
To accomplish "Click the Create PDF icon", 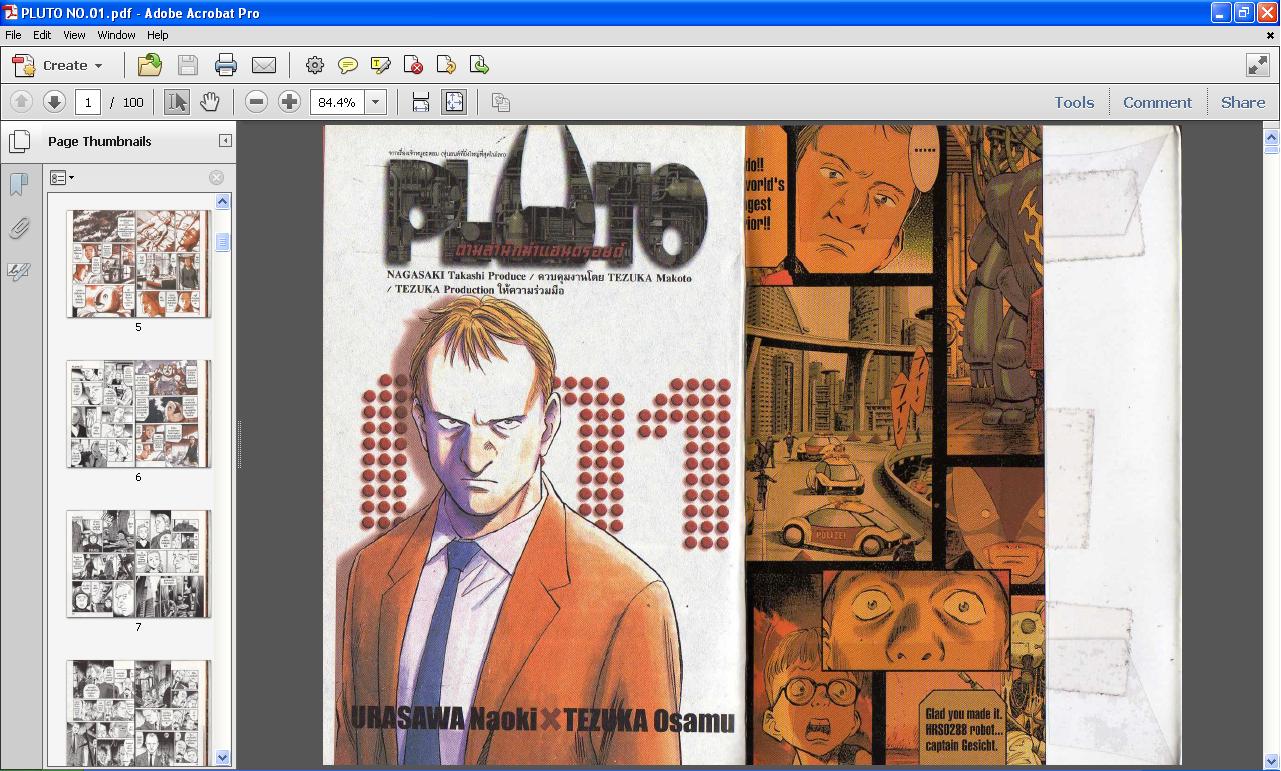I will (24, 66).
